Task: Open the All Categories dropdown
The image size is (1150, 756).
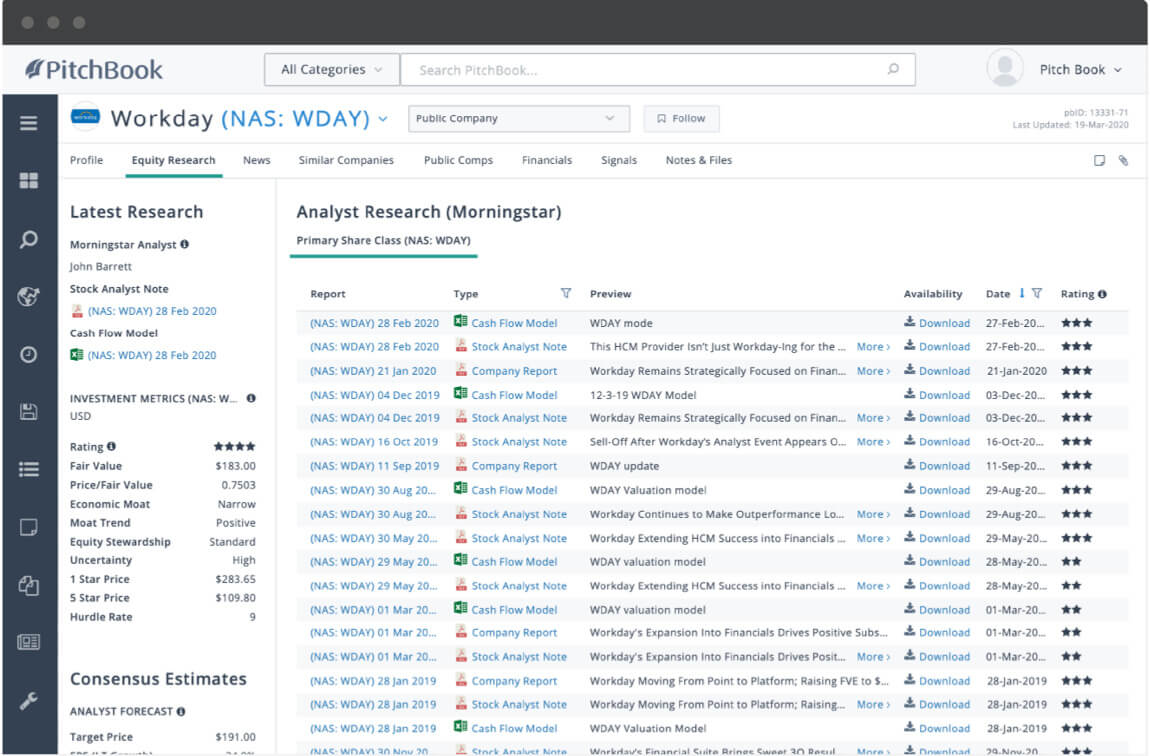Action: (x=331, y=69)
